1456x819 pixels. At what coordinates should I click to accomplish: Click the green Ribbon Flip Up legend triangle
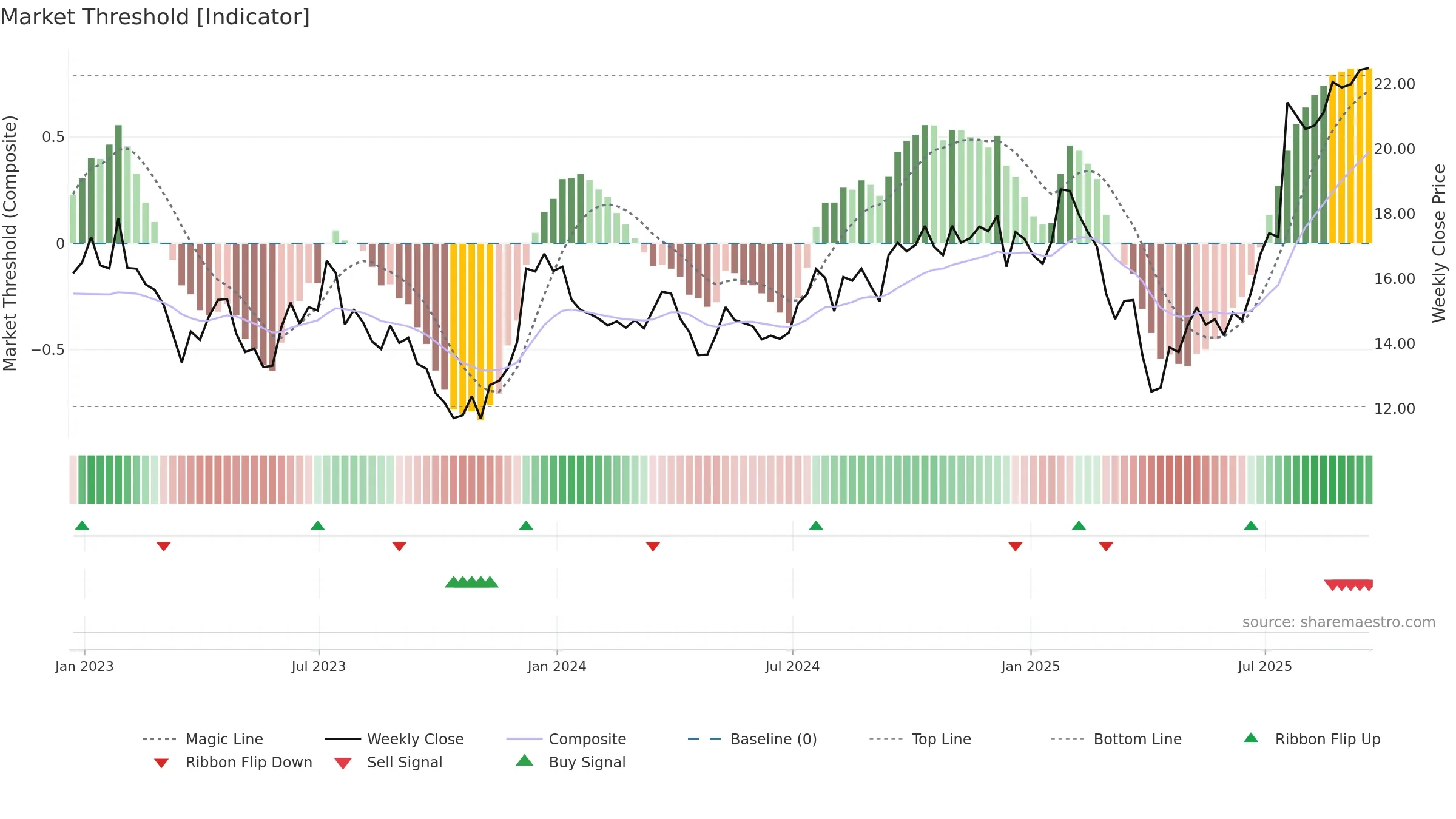click(x=1251, y=738)
